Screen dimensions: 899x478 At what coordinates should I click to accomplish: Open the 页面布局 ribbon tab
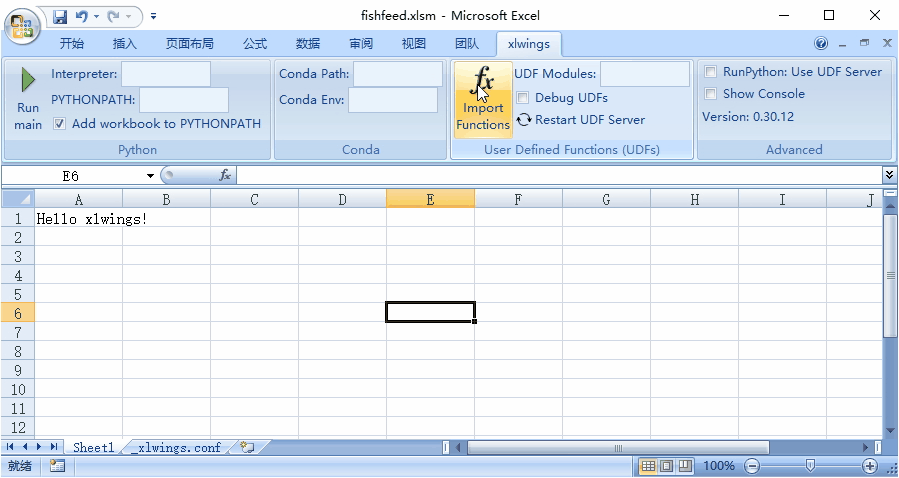coord(190,44)
